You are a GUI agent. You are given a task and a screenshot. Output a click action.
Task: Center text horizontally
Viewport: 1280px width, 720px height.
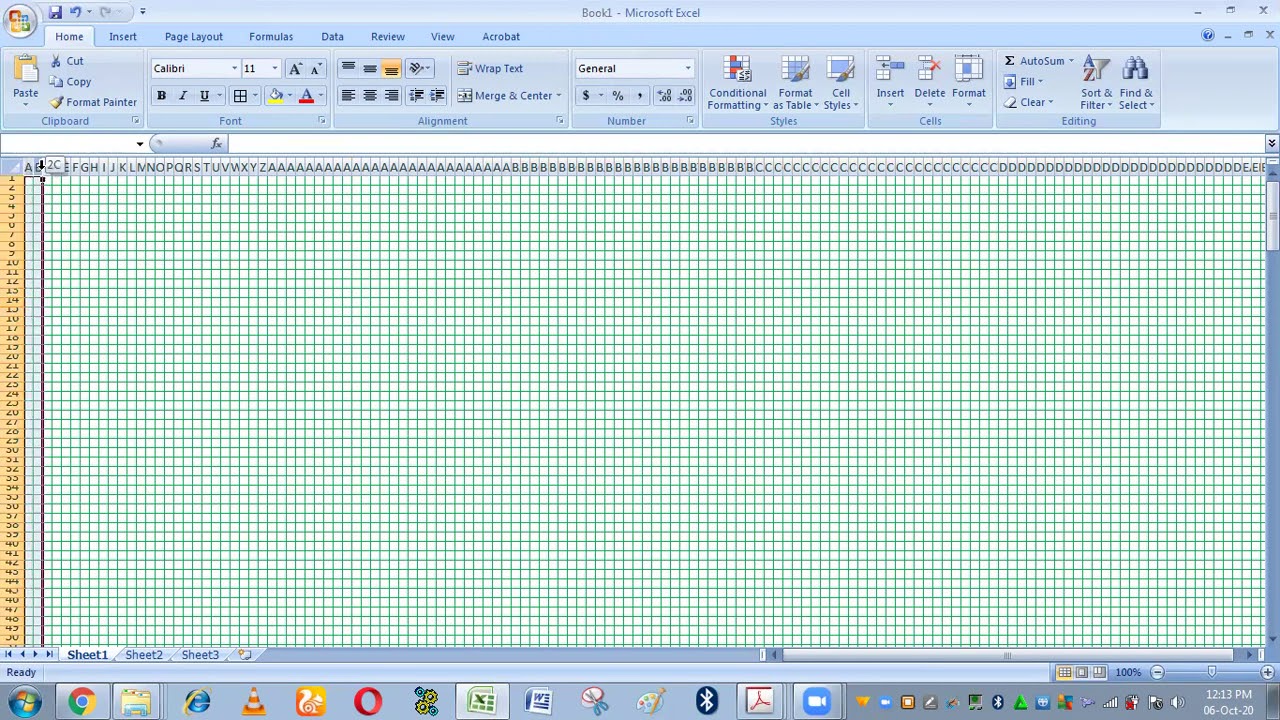(370, 96)
